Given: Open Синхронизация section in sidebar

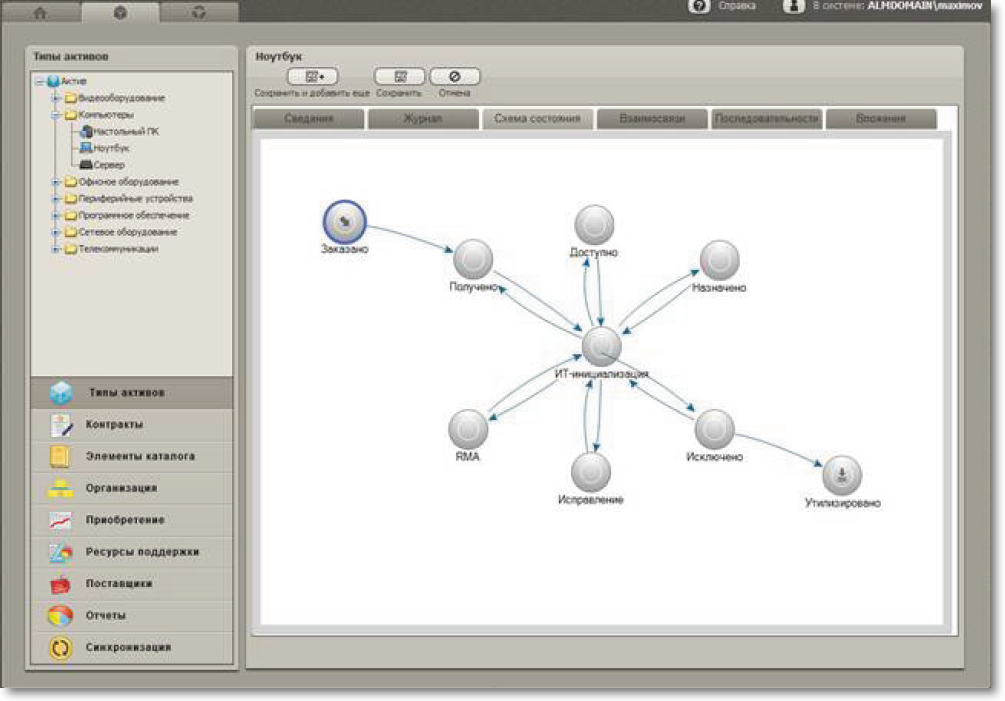Looking at the screenshot, I should click(127, 648).
